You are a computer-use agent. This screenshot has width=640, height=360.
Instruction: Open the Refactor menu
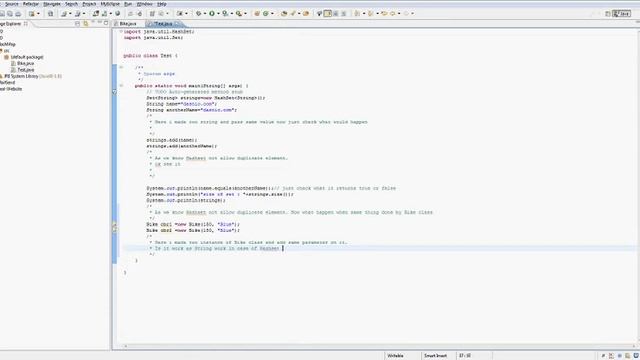tap(31, 4)
